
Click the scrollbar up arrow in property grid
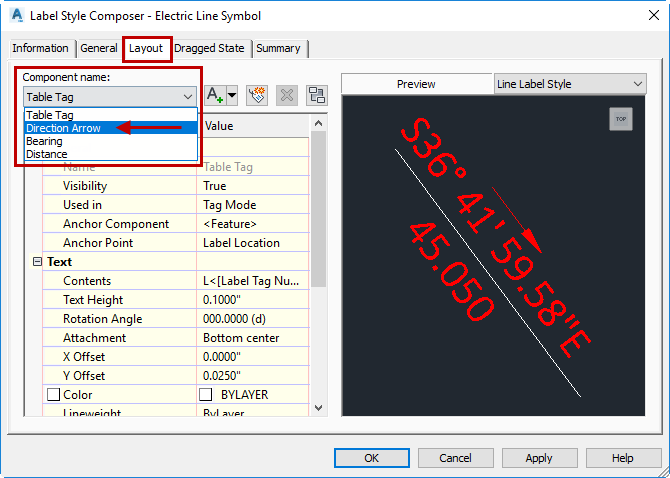point(318,123)
